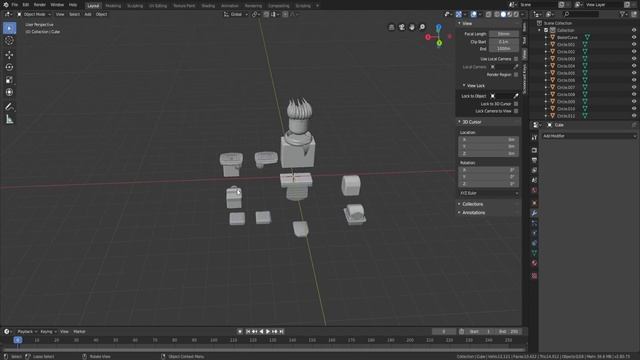Toggle camera view icon in viewport
This screenshot has width=640, height=360.
(x=402, y=27)
